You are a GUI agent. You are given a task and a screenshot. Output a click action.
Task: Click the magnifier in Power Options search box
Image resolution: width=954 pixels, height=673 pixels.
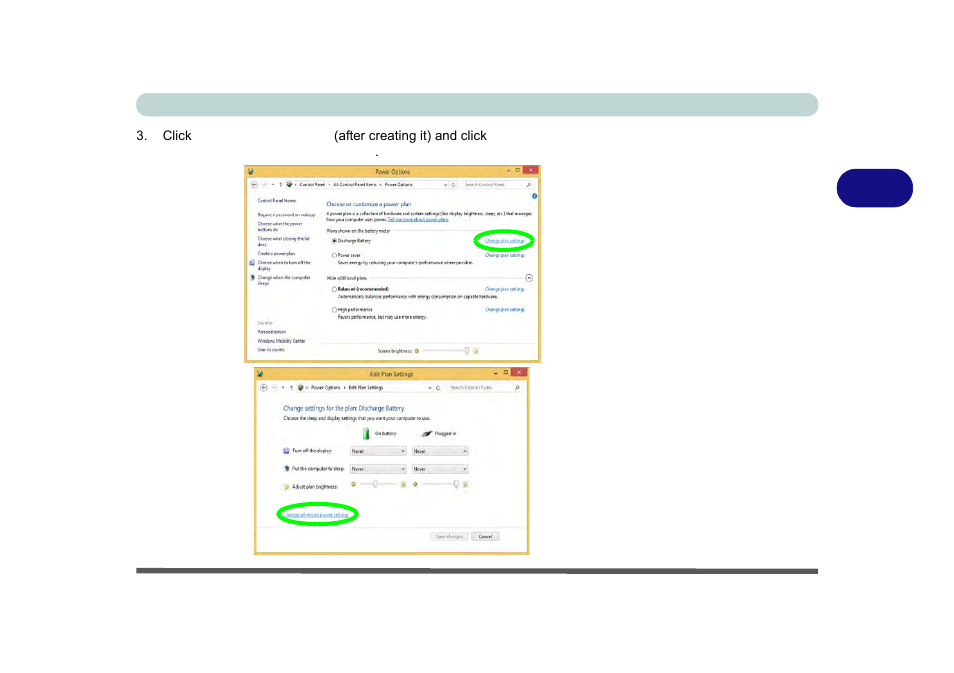click(528, 184)
